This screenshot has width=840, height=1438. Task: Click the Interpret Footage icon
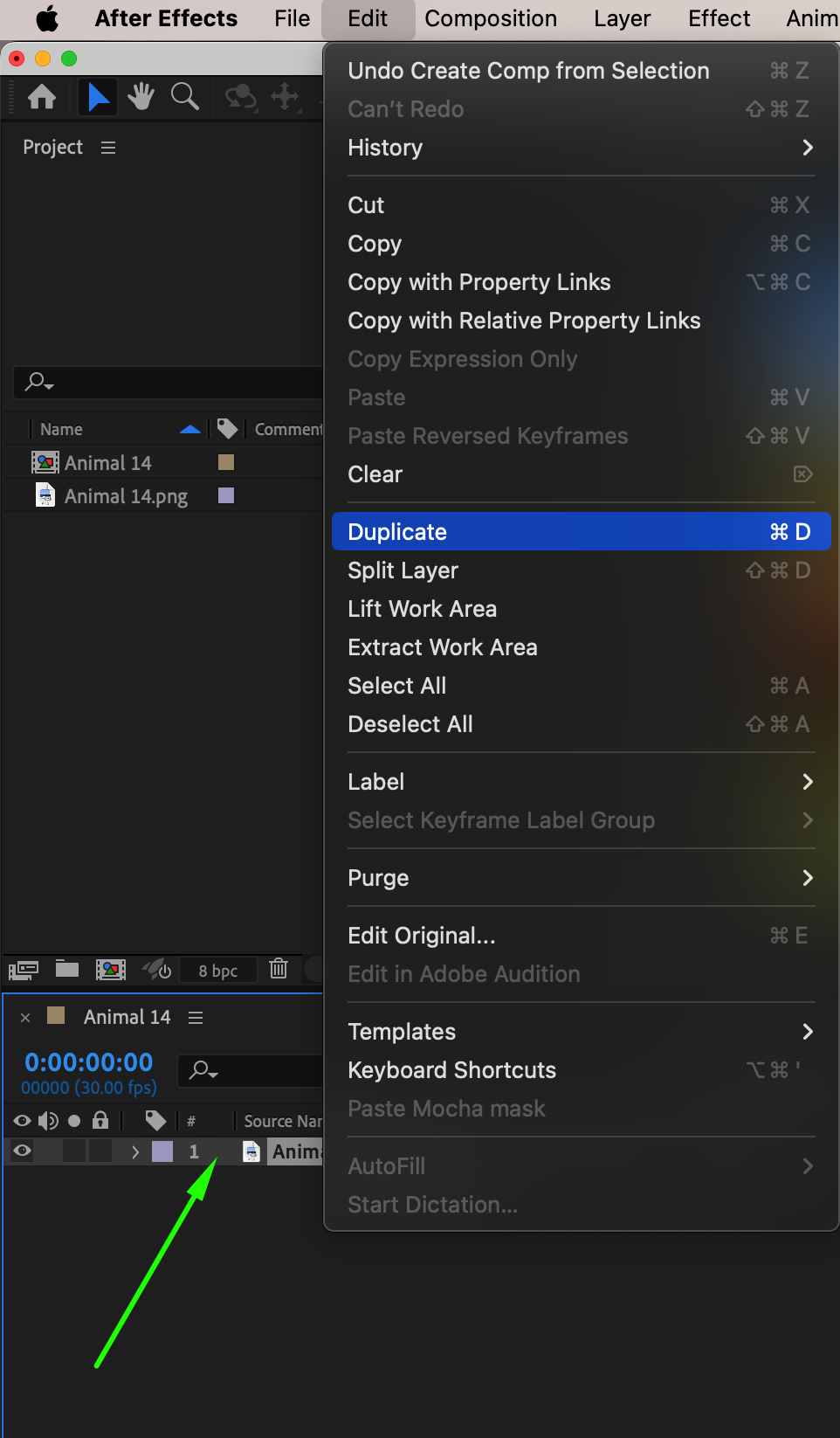24,970
